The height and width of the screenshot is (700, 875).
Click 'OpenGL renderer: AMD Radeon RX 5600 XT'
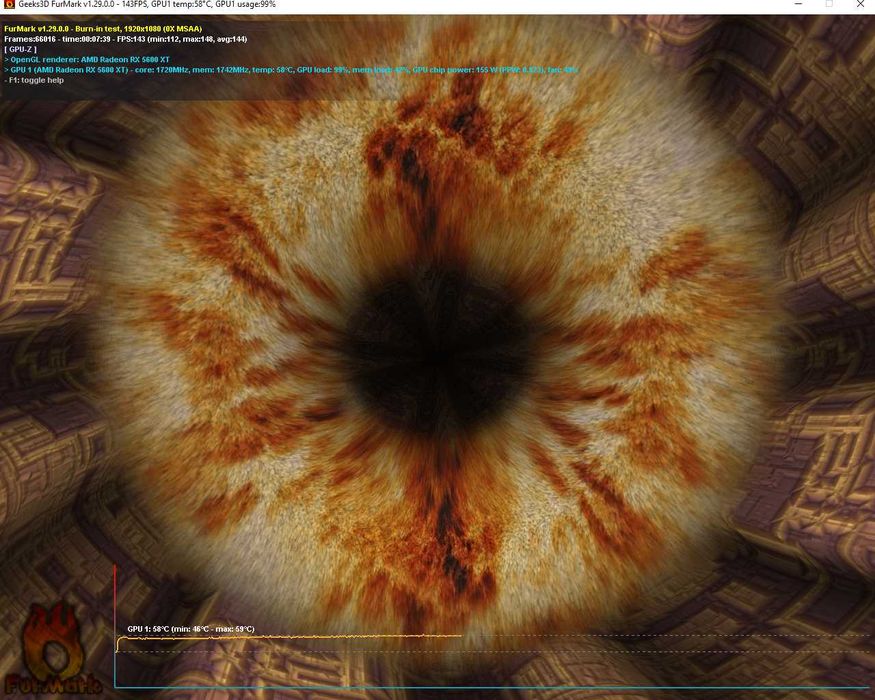tap(87, 59)
